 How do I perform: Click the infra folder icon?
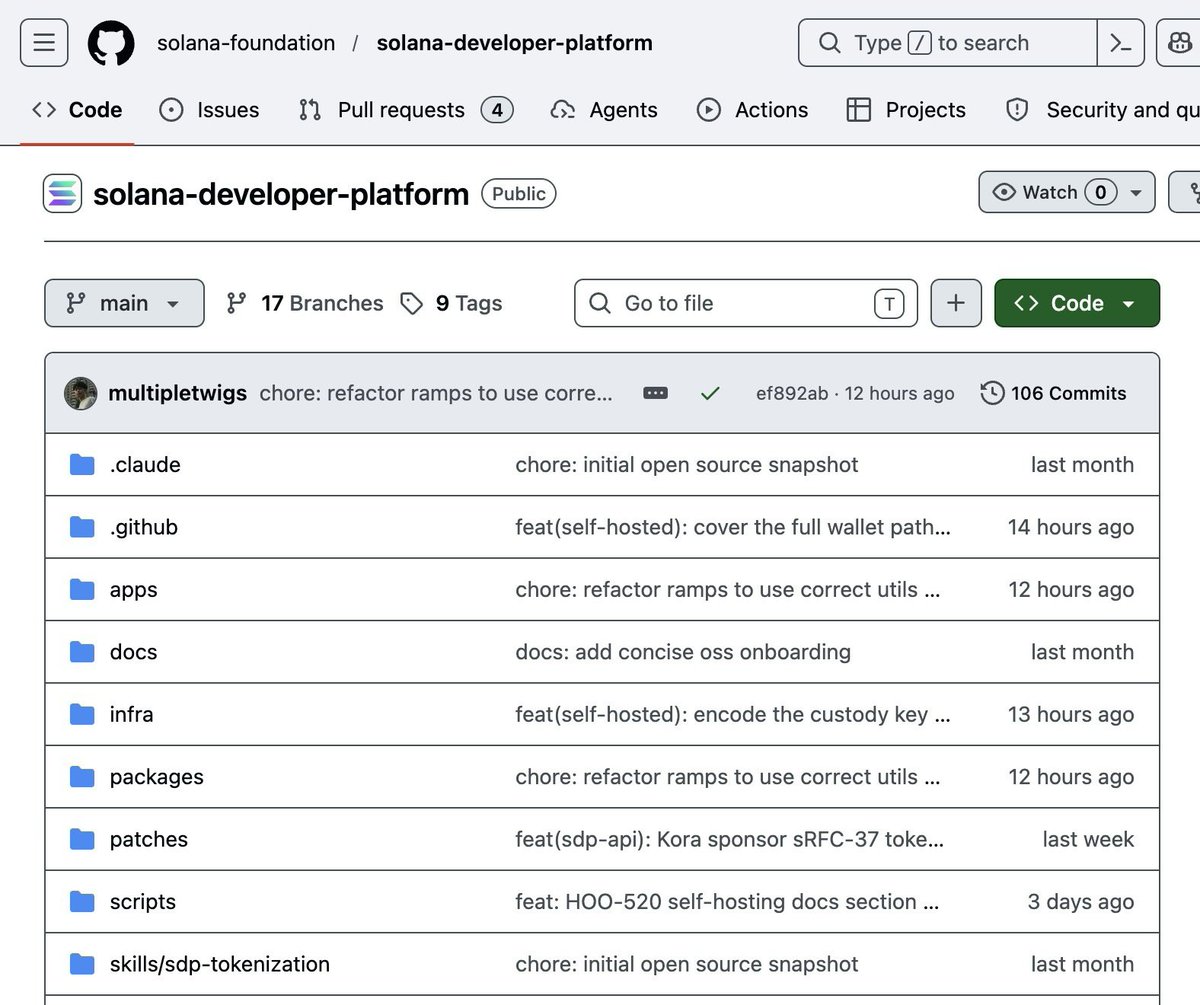(82, 715)
